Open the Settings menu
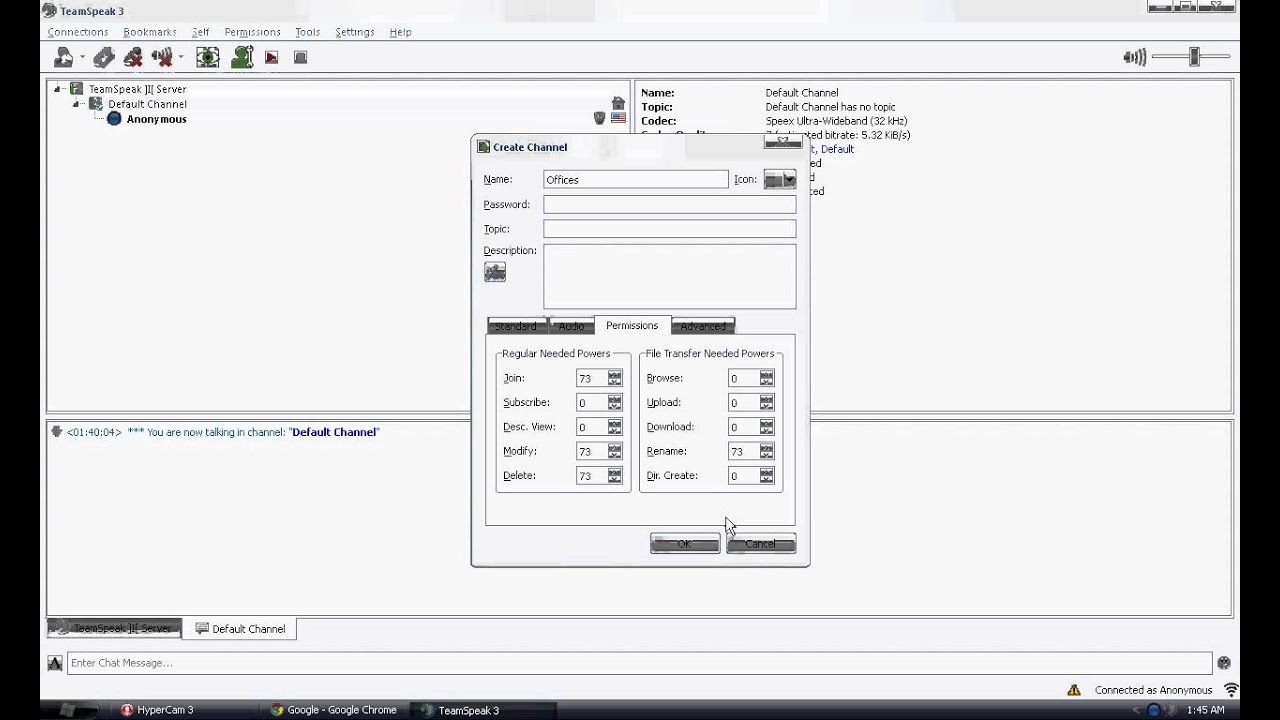Image resolution: width=1280 pixels, height=720 pixels. 354,32
